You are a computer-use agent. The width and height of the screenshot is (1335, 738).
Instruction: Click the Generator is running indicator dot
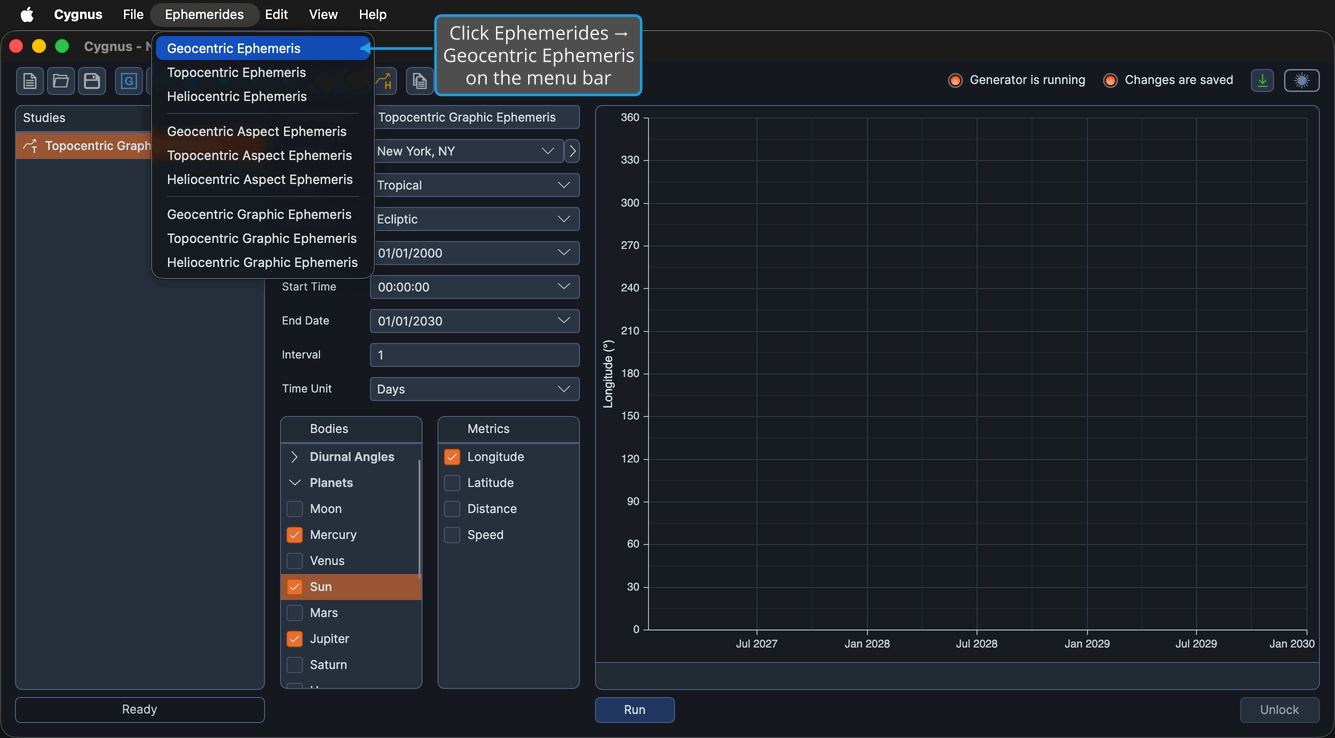tap(955, 80)
